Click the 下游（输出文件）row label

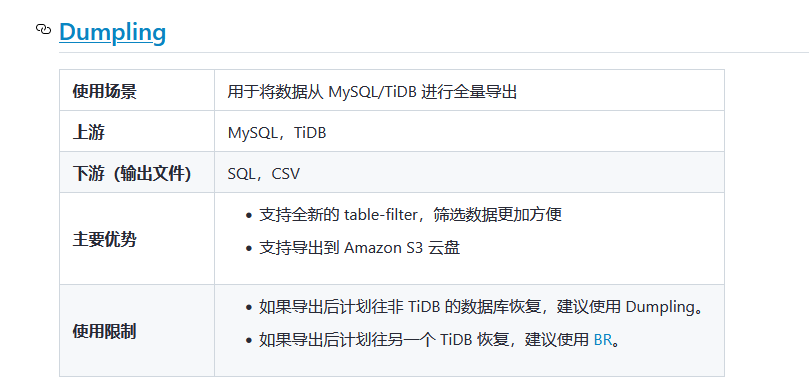(x=132, y=174)
